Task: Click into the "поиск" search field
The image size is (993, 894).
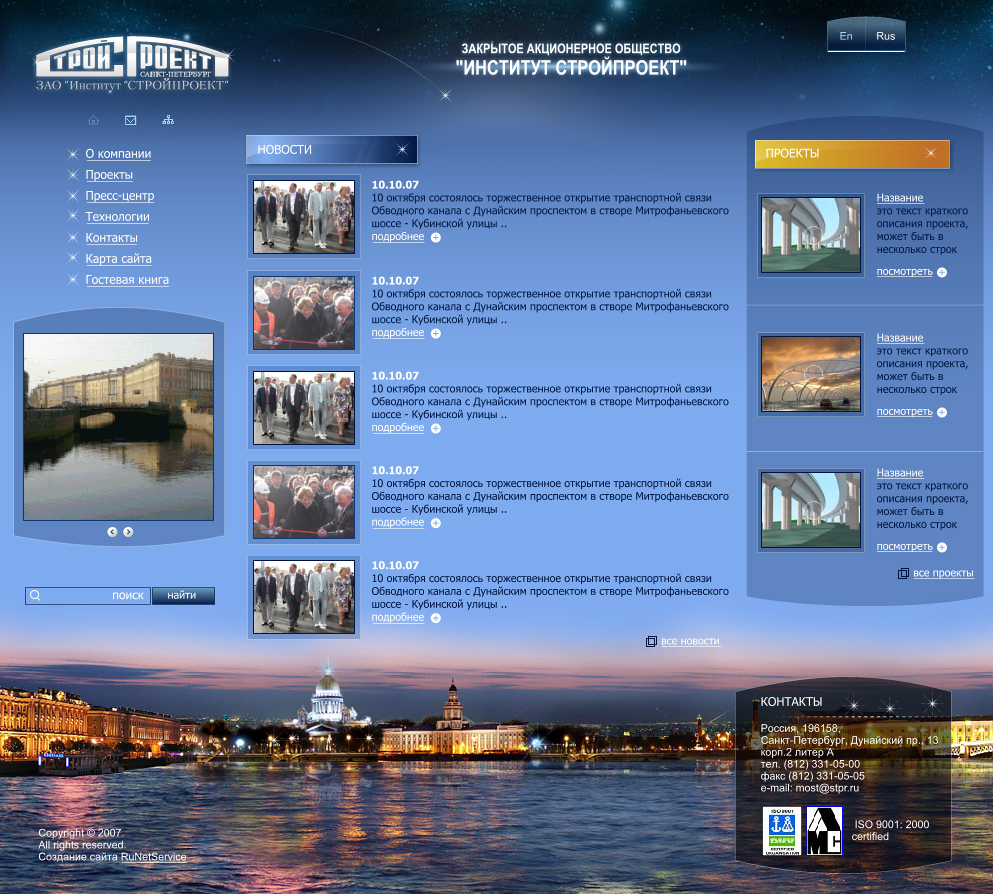Action: click(x=88, y=596)
